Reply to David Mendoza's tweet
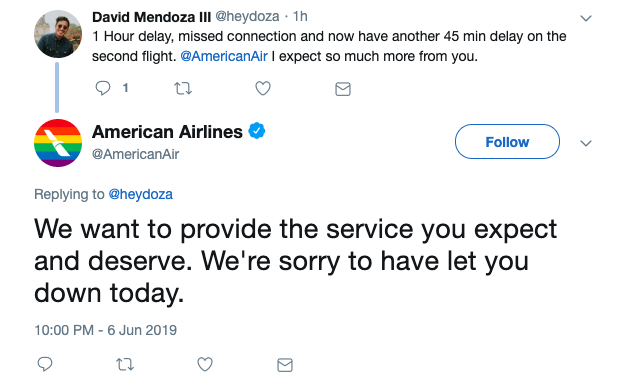The height and width of the screenshot is (392, 630). (103, 88)
